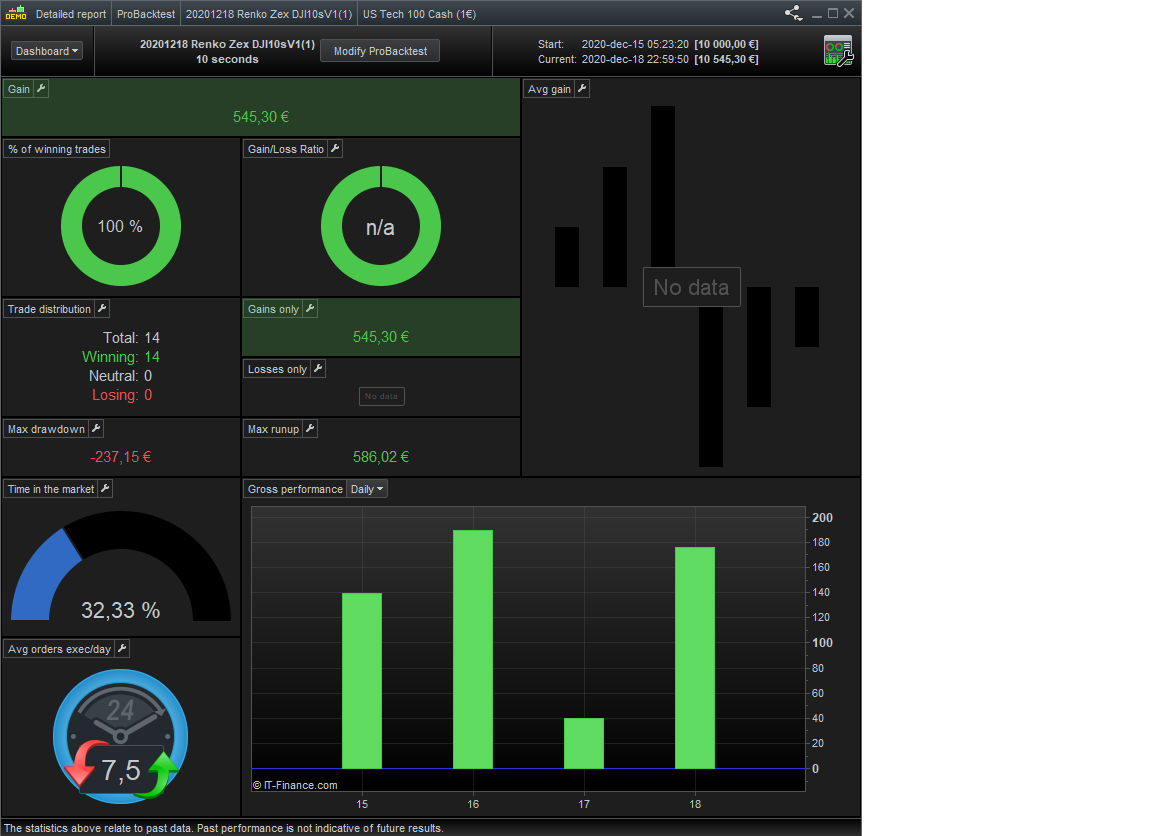The image size is (1152, 836).
Task: Open wrench settings for Trade distribution
Action: pos(102,309)
